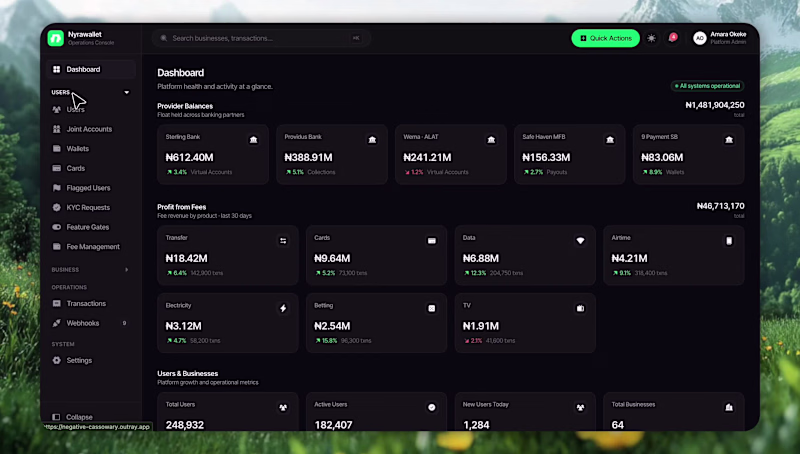Image resolution: width=800 pixels, height=454 pixels.
Task: Select the ₦18.42M Transfer profit value
Action: click(186, 259)
